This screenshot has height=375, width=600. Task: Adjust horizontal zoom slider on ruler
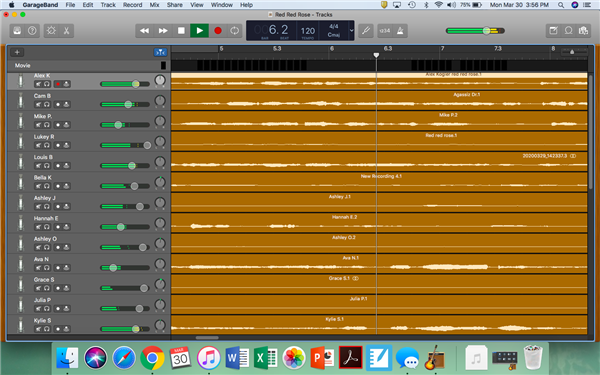(x=572, y=52)
